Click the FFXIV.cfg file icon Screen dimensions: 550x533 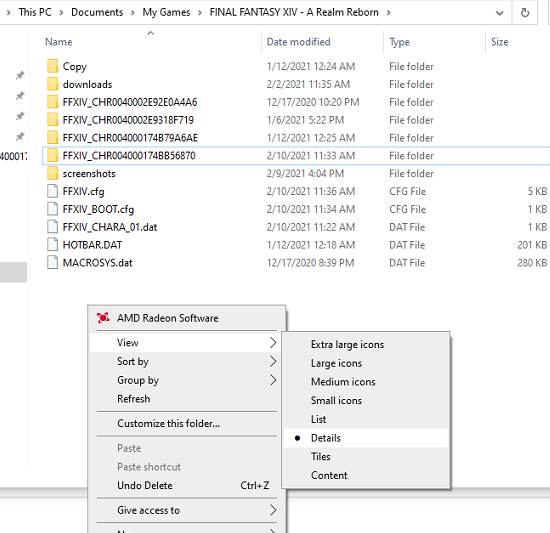[x=52, y=191]
